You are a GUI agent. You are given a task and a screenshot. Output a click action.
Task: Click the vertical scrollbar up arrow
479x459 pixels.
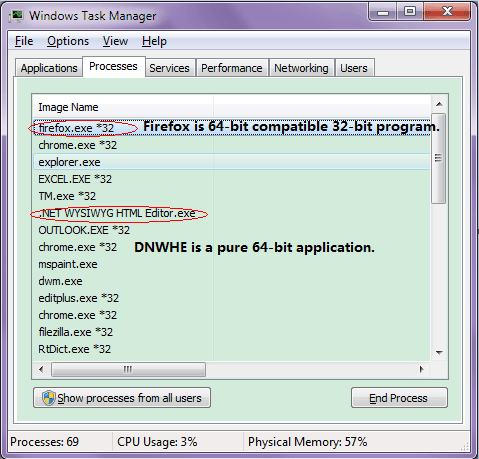[x=439, y=104]
